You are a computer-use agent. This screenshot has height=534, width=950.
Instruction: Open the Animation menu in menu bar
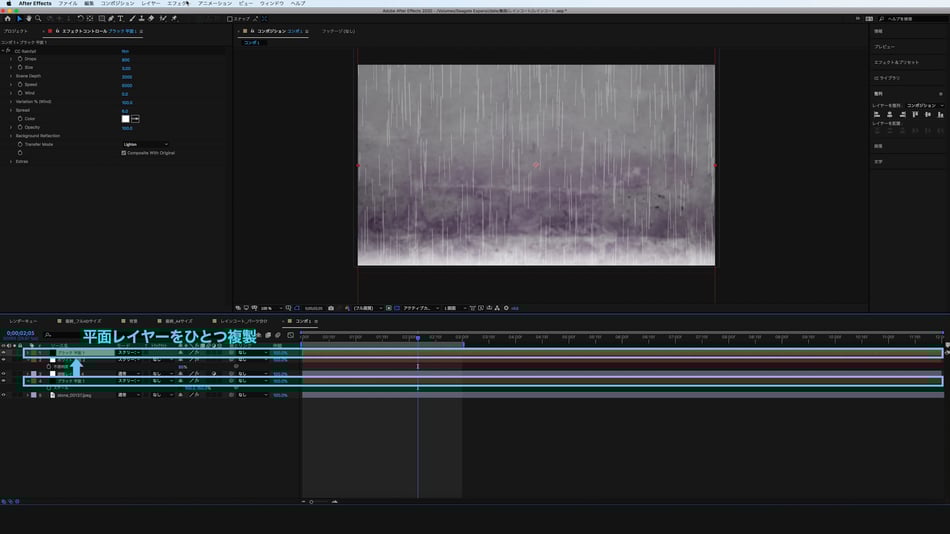pyautogui.click(x=214, y=4)
